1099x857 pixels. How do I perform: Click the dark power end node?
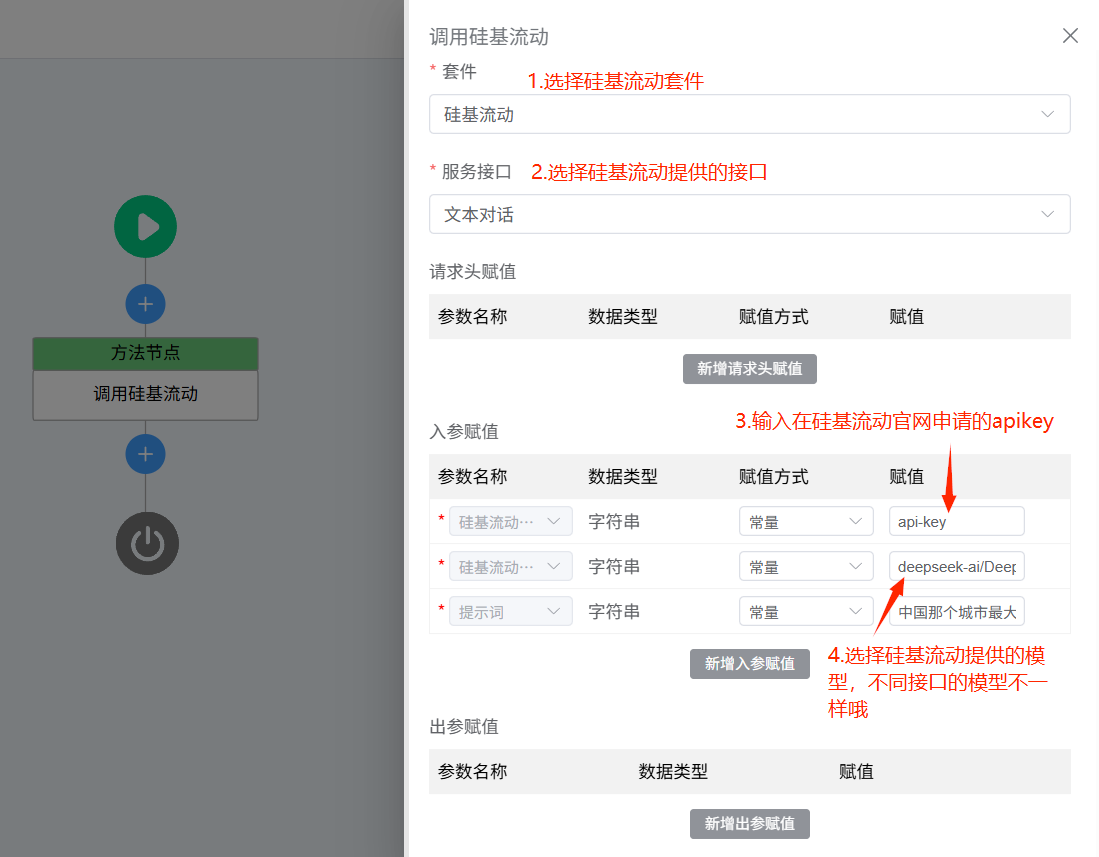point(147,544)
